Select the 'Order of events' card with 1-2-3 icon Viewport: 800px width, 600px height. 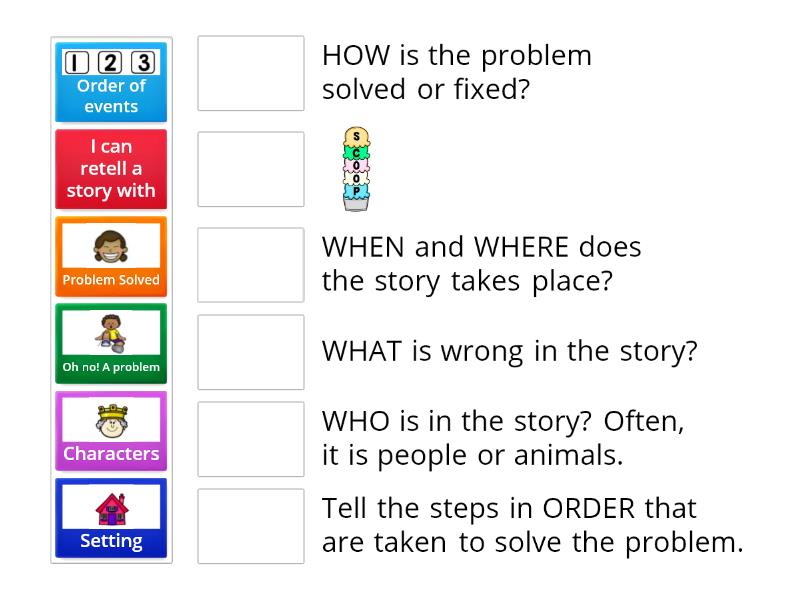[111, 83]
